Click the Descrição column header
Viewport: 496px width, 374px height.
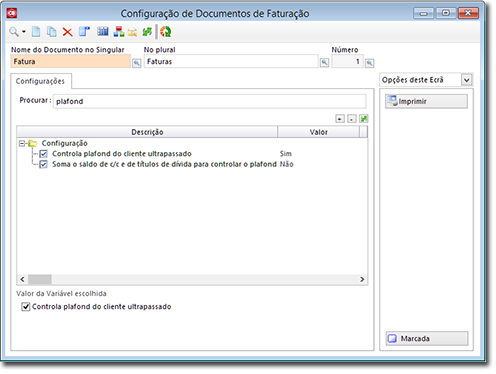147,132
